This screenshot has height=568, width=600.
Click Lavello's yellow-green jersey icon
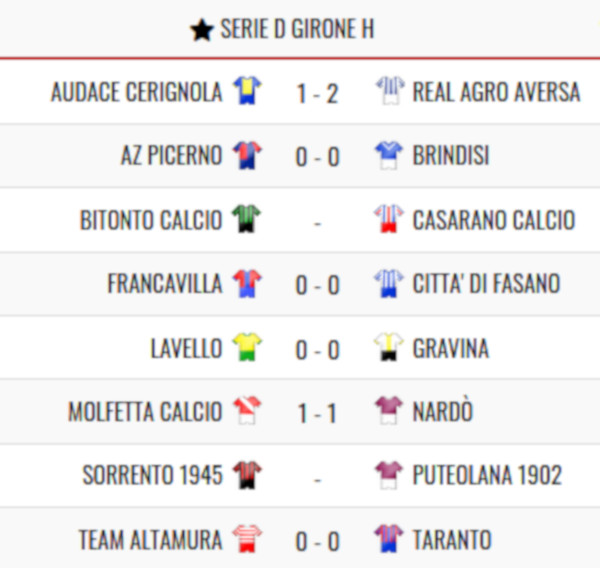(x=247, y=347)
